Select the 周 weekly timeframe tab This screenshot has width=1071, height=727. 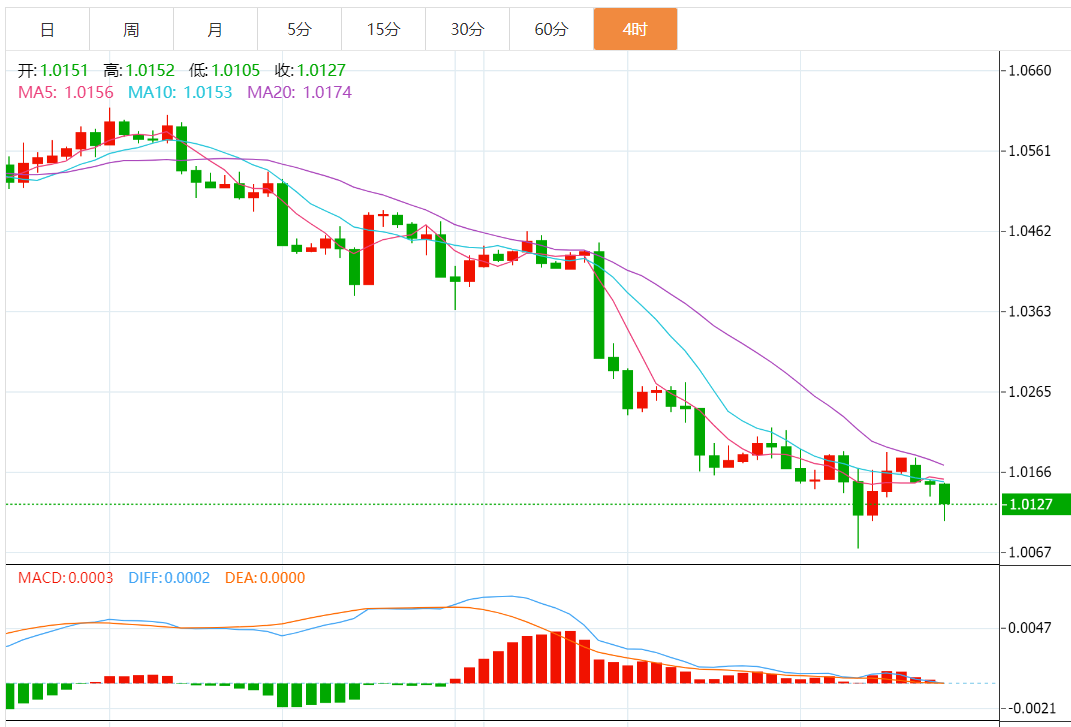[131, 29]
